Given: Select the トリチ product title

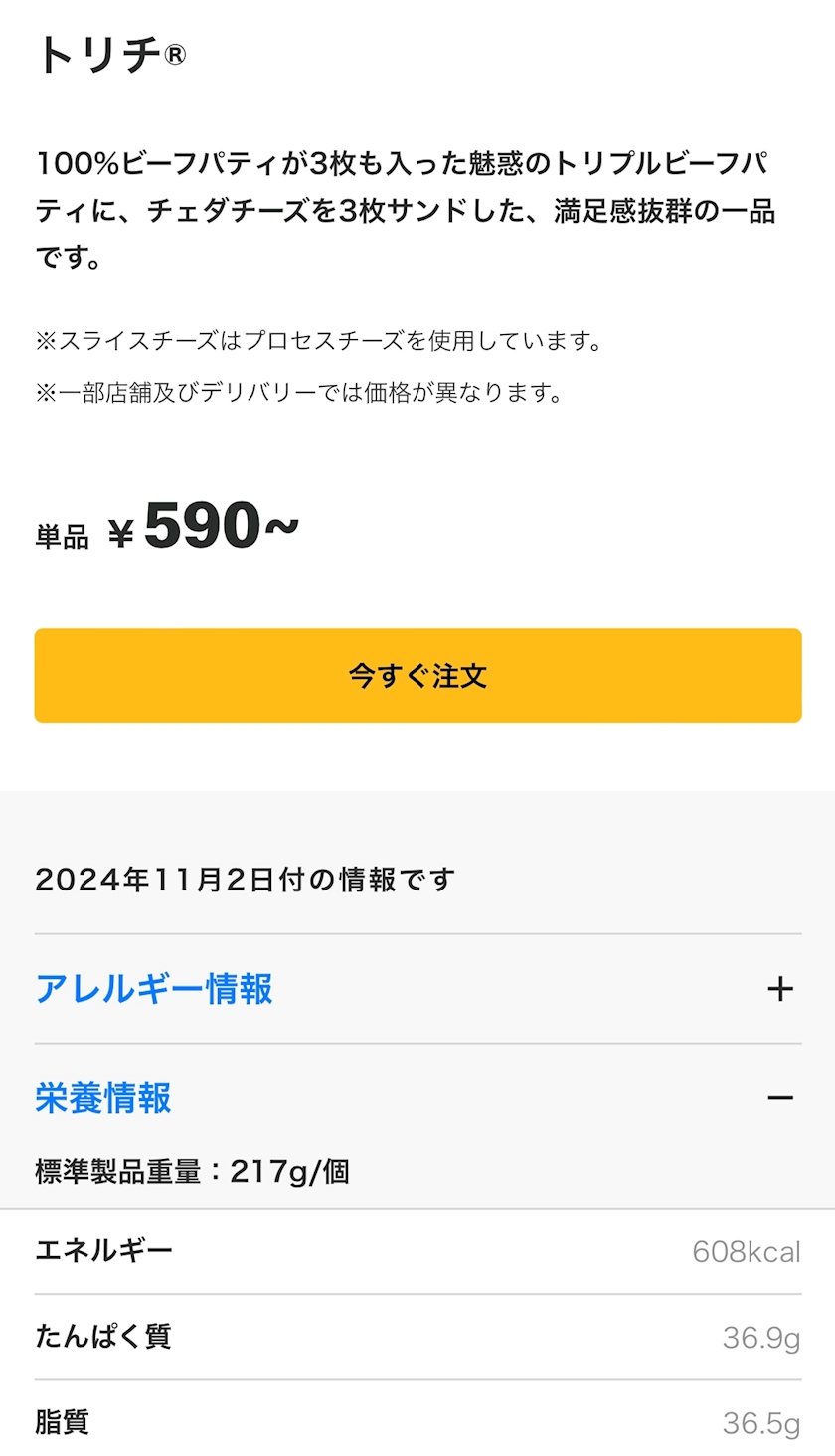Looking at the screenshot, I should (x=97, y=55).
